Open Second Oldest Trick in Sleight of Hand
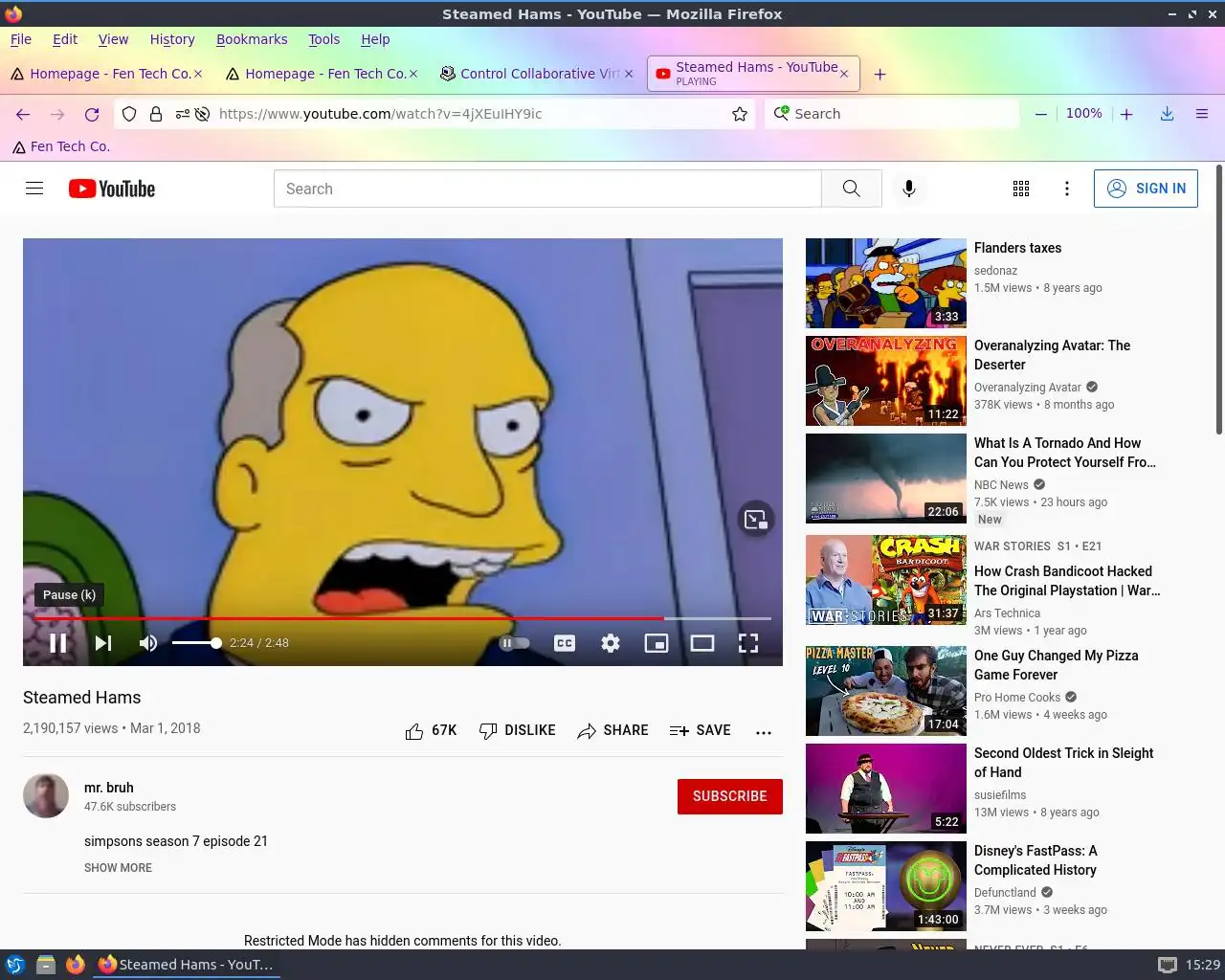 click(1063, 763)
